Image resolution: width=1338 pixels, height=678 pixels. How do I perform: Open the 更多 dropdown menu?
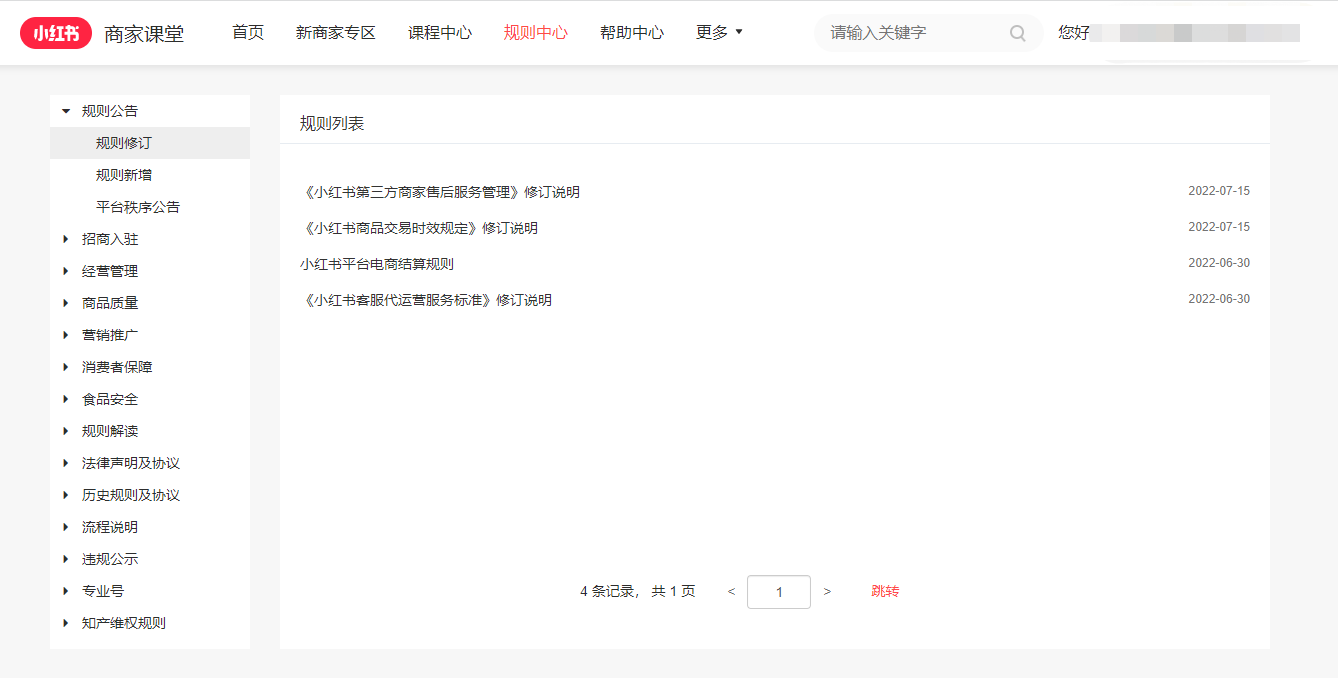(720, 33)
